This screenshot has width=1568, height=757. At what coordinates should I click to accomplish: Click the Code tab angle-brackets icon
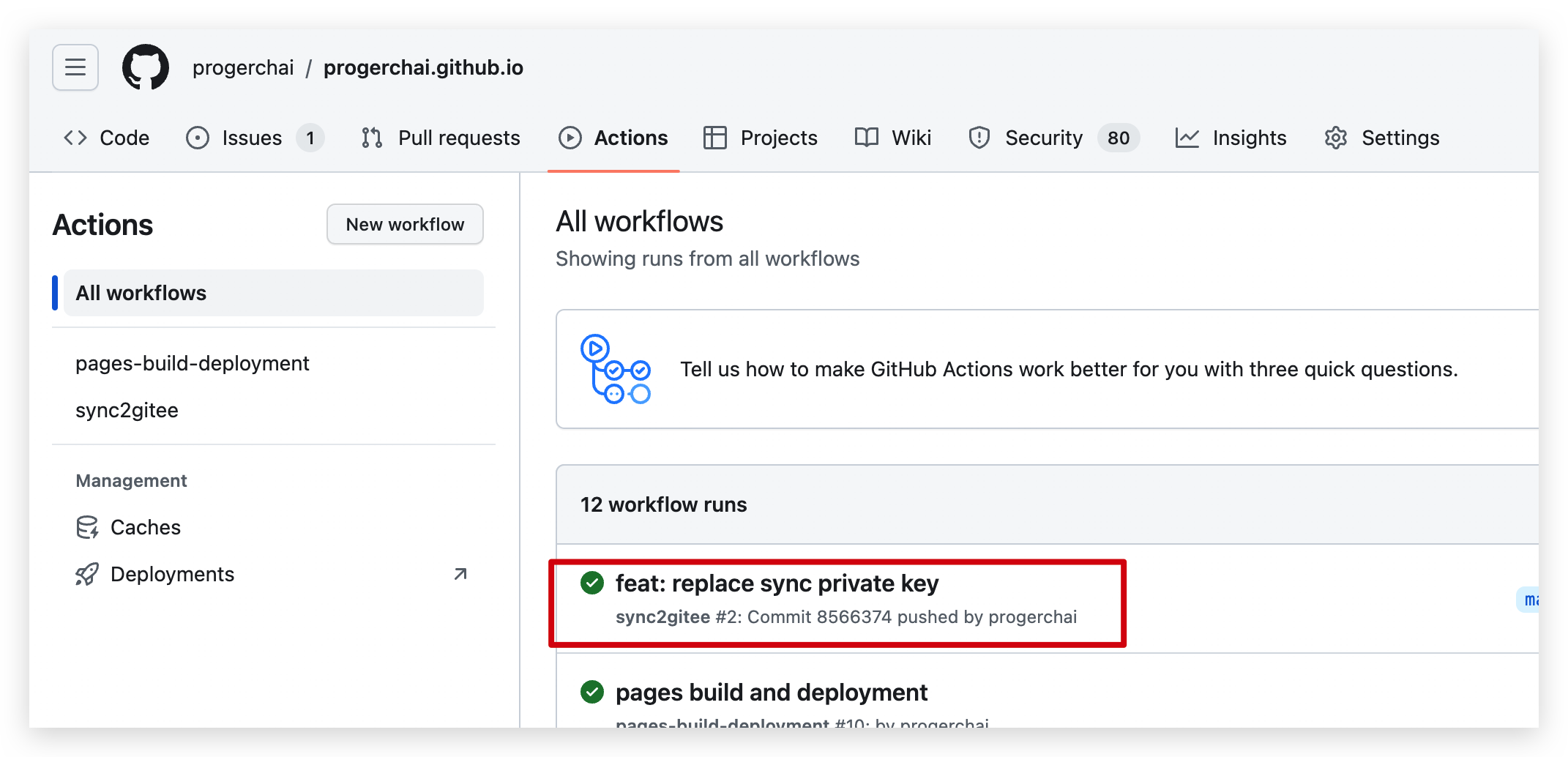point(75,138)
